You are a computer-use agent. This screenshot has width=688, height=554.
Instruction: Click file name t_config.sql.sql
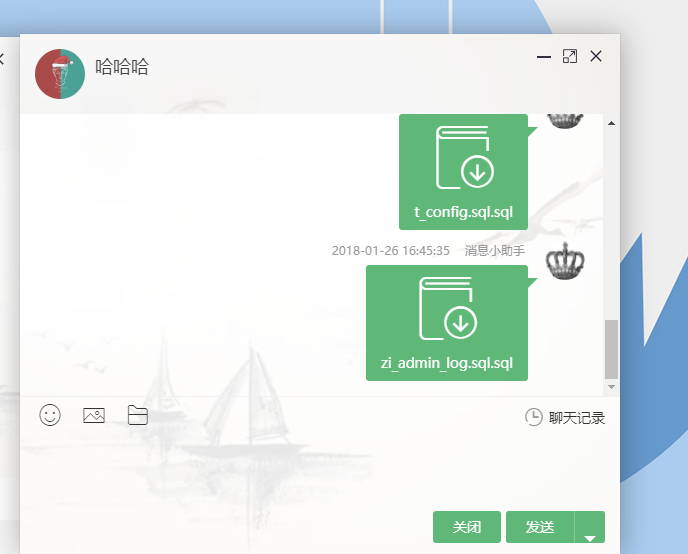coord(463,212)
